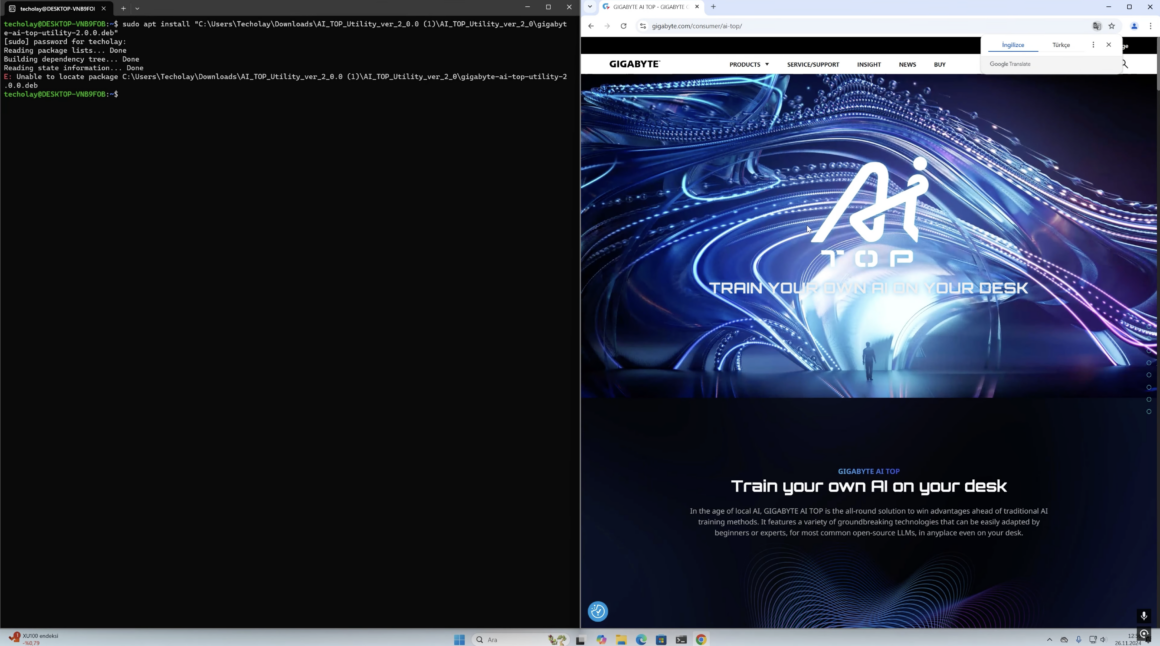Image resolution: width=1160 pixels, height=646 pixels.
Task: Open Microsoft Store from the taskbar
Action: tap(661, 639)
